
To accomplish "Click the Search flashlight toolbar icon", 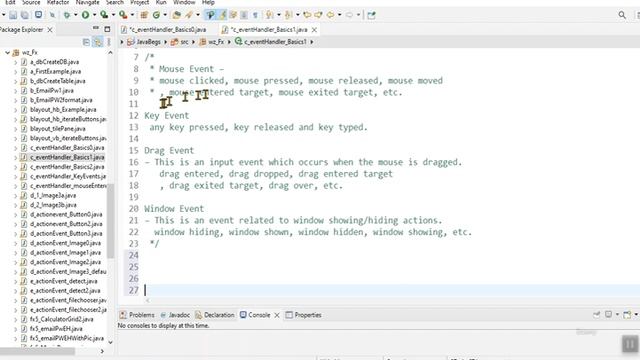I will click(x=189, y=15).
